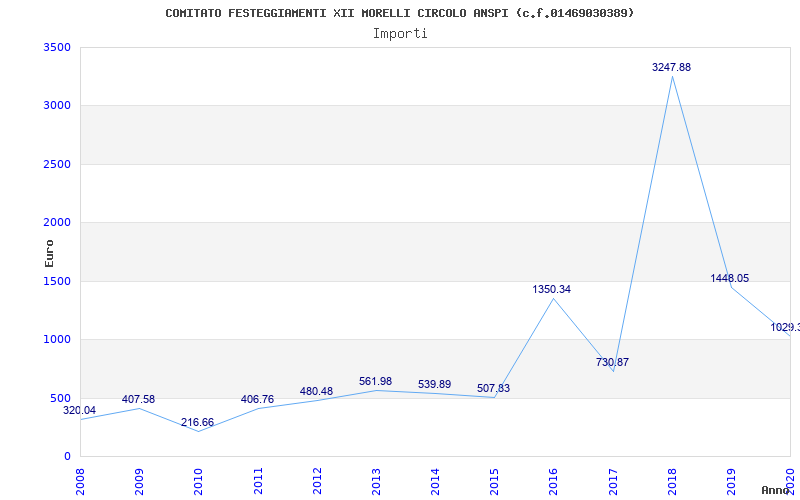The width and height of the screenshot is (800, 500).
Task: Click the 1500 y-axis tick label
Action: click(x=57, y=281)
